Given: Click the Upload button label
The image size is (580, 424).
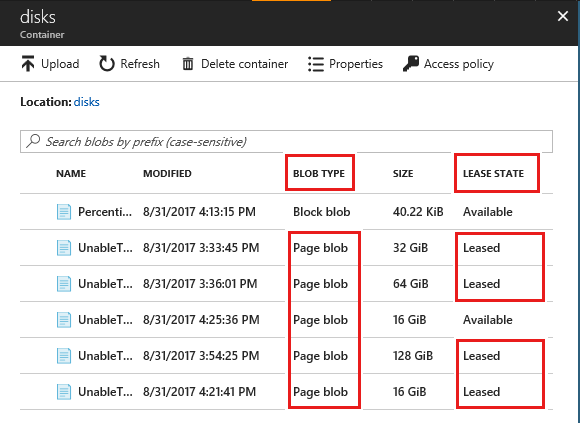Looking at the screenshot, I should tap(60, 64).
